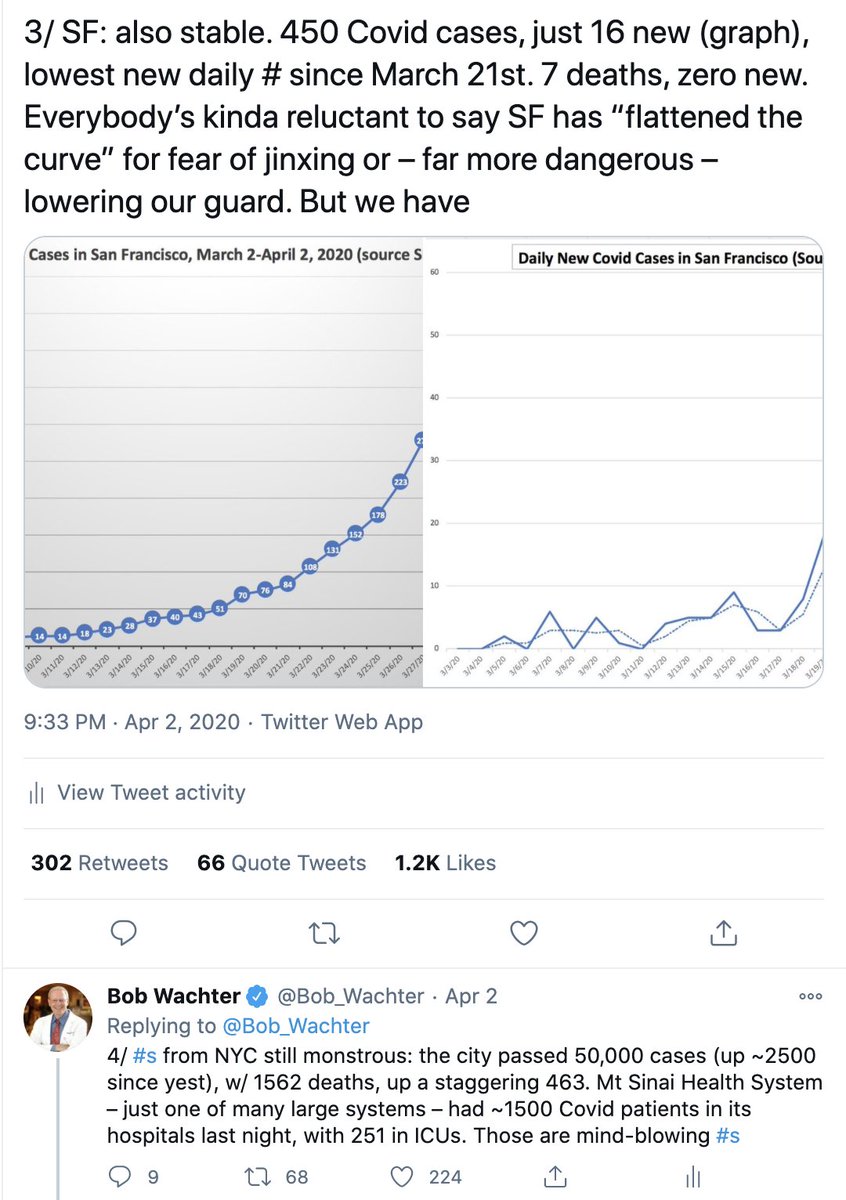Like the main tweet with the heart icon
Screen dimensions: 846x1200
[x=524, y=933]
